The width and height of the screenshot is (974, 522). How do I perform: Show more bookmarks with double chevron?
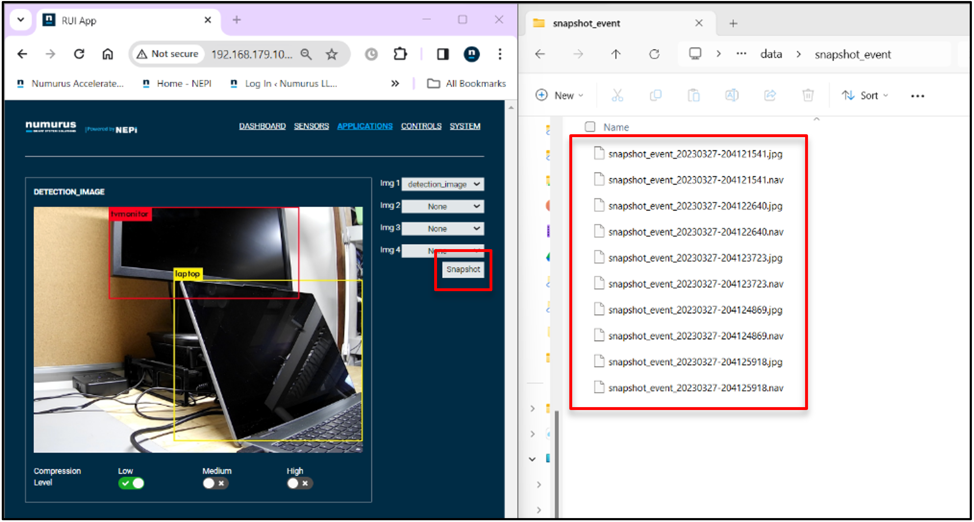coord(394,83)
